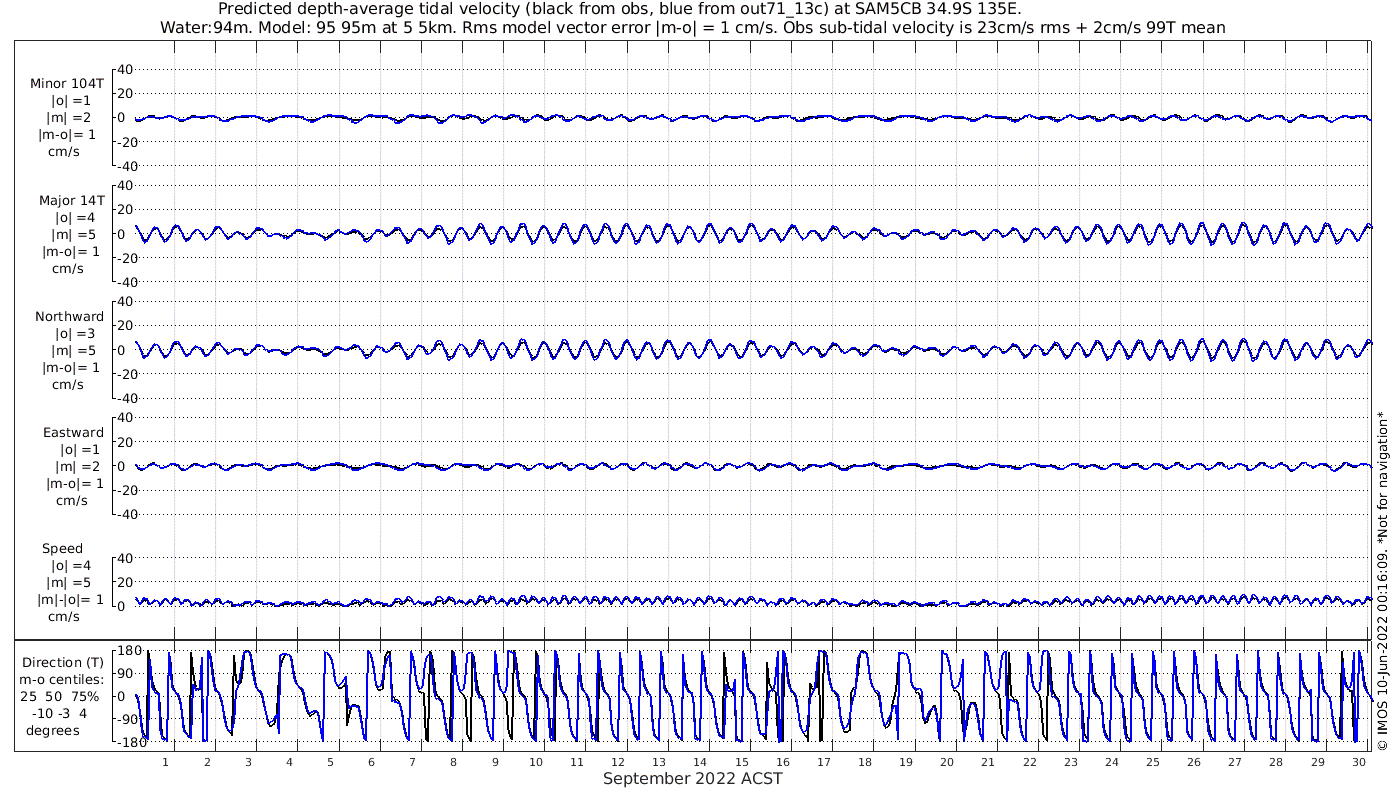
Task: Select "|o| =1" under Minor 104T
Action: [71, 101]
